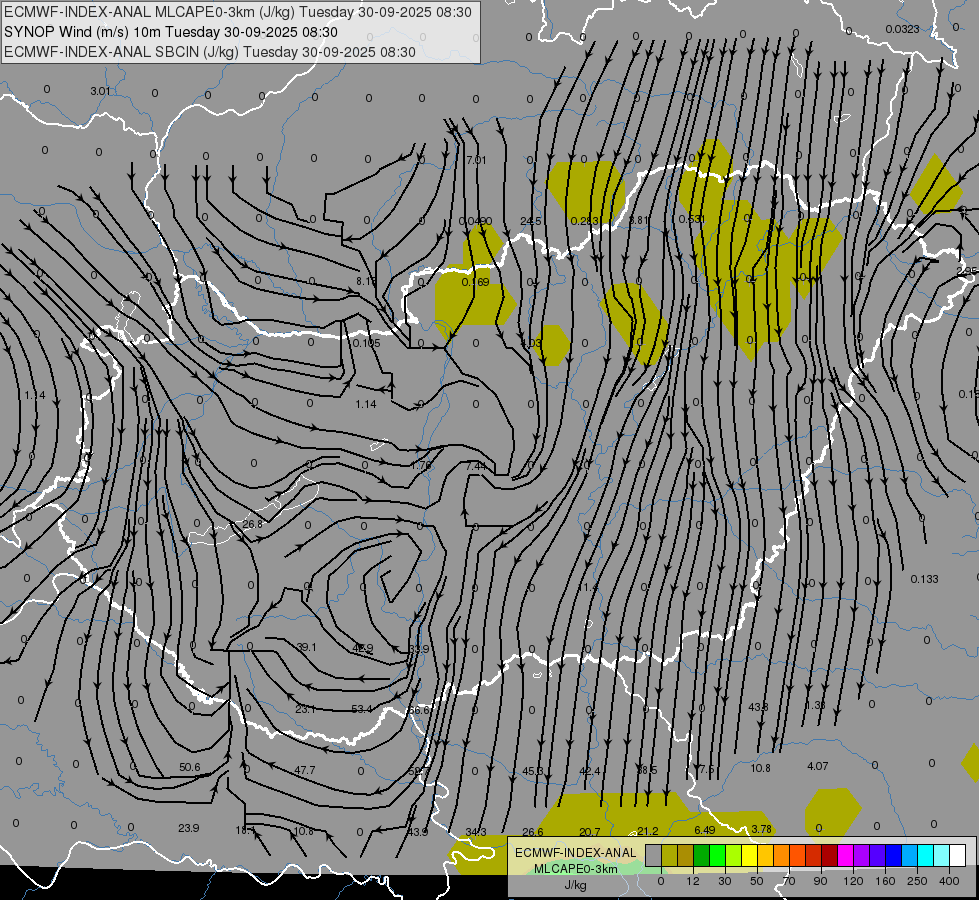Click the 4.07 value on the map
979x900 pixels.
click(818, 766)
